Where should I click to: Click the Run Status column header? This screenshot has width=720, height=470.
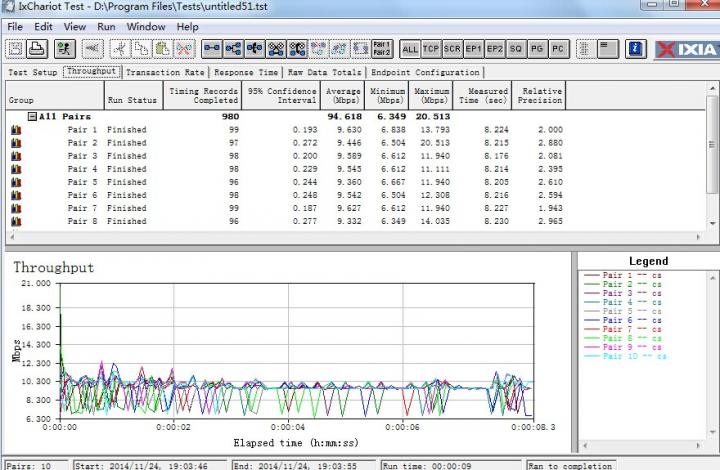134,95
